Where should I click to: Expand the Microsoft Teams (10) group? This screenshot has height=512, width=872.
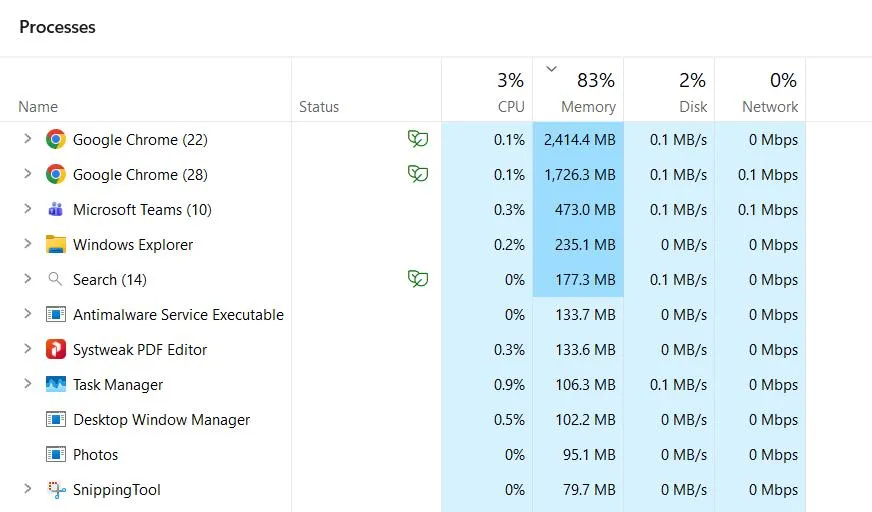(27, 208)
